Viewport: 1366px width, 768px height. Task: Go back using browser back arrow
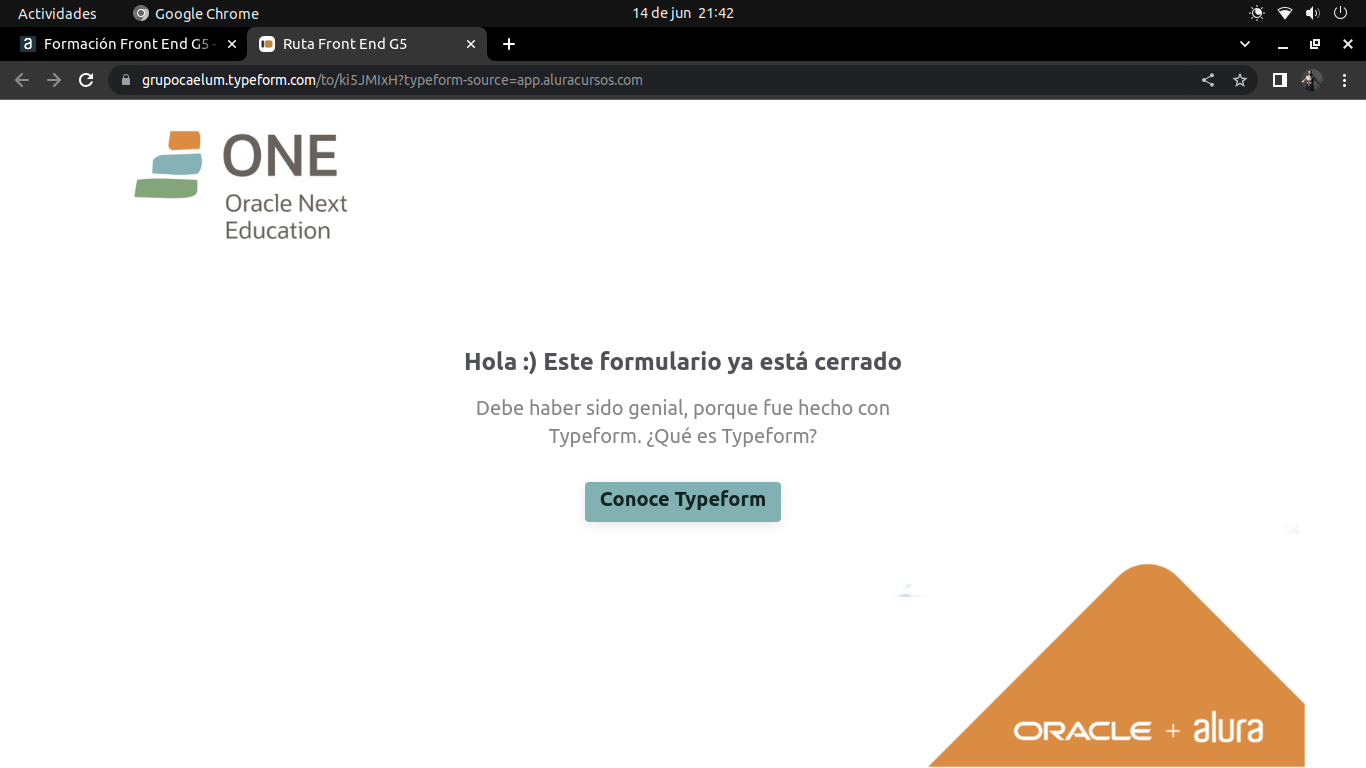click(22, 80)
